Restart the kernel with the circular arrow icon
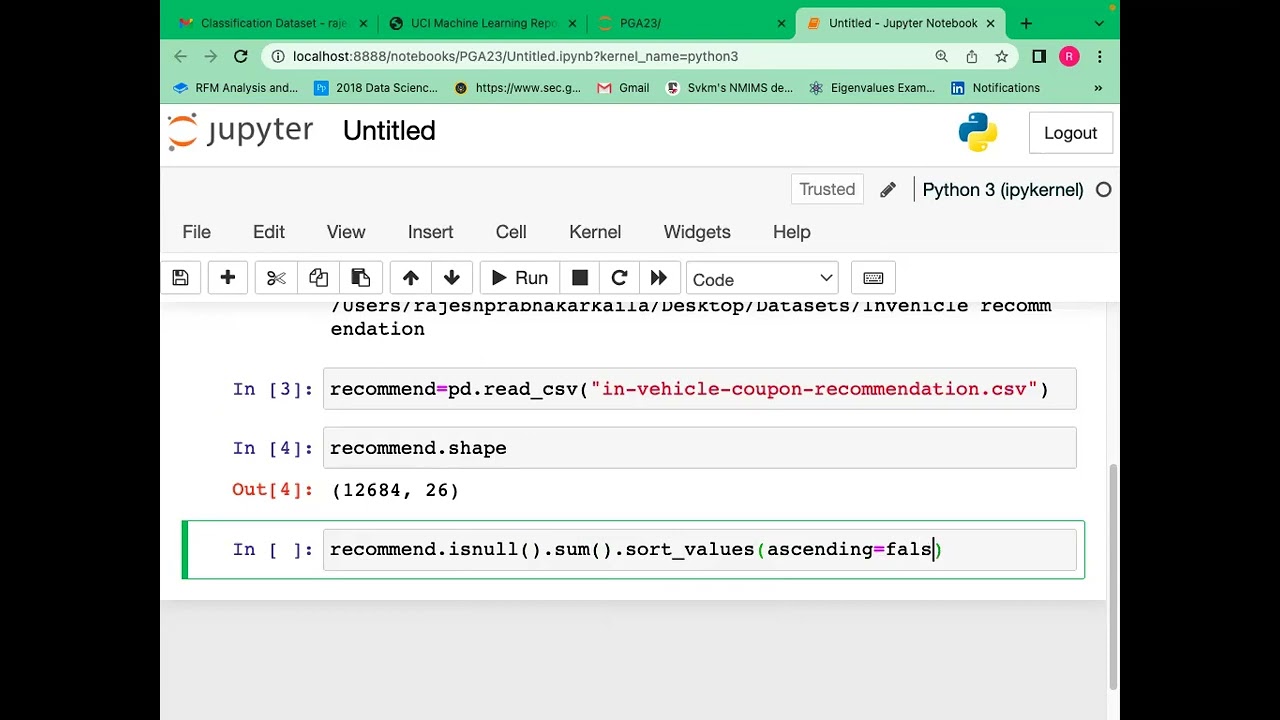Image resolution: width=1280 pixels, height=720 pixels. coord(619,278)
